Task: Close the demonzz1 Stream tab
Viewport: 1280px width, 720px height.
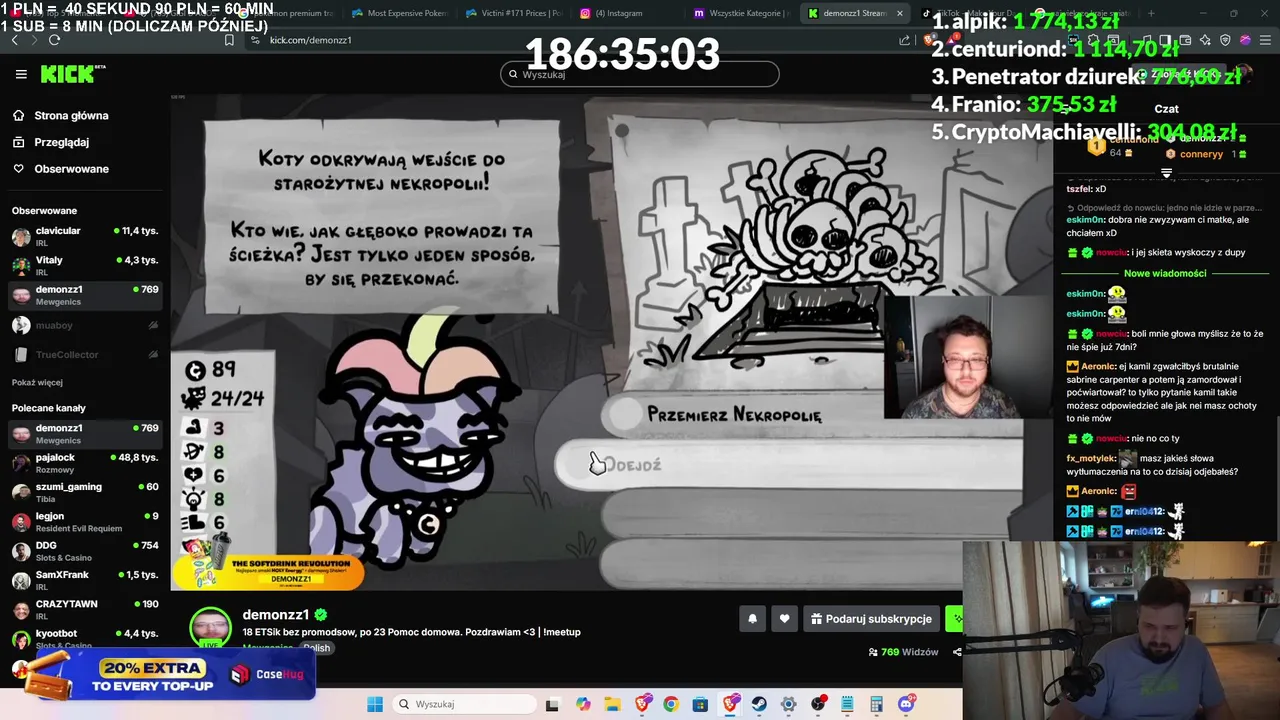Action: click(900, 13)
